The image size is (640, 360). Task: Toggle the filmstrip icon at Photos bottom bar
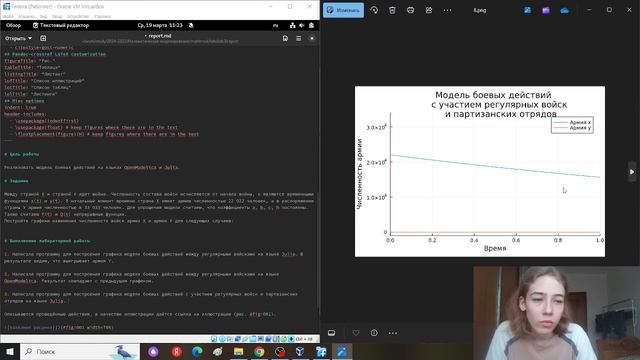pyautogui.click(x=331, y=333)
